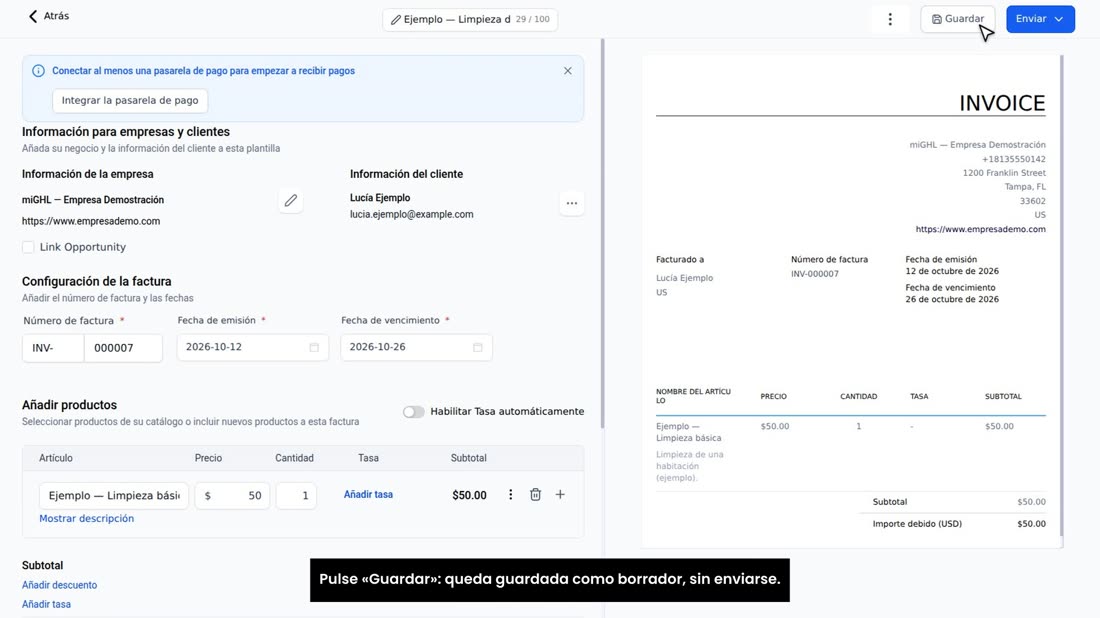Click the INV- prefix field
The width and height of the screenshot is (1100, 618).
(x=53, y=348)
